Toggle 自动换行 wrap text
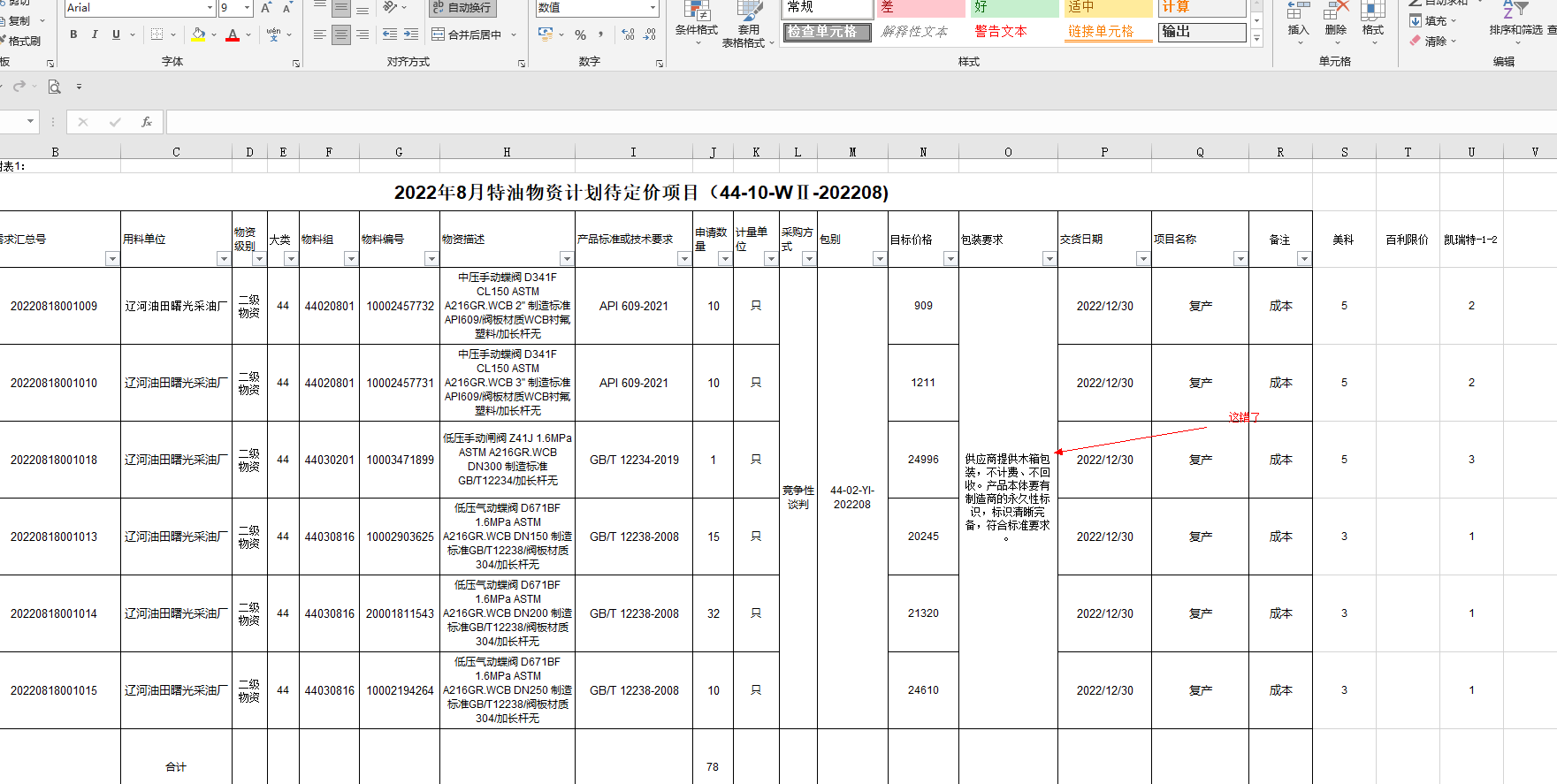Viewport: 1557px width, 784px height. [462, 8]
